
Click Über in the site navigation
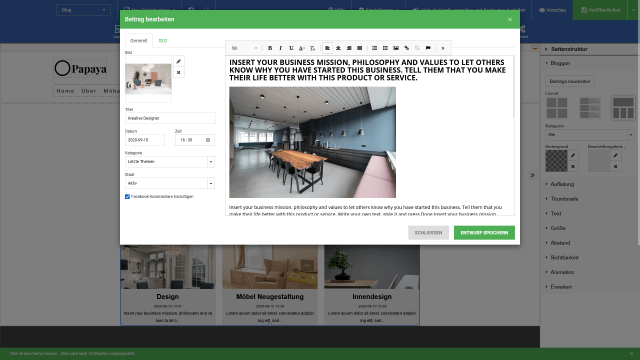(x=89, y=91)
